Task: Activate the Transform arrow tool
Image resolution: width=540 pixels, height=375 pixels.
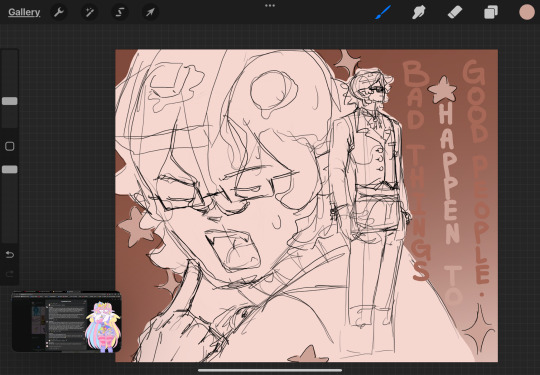Action: (x=150, y=13)
